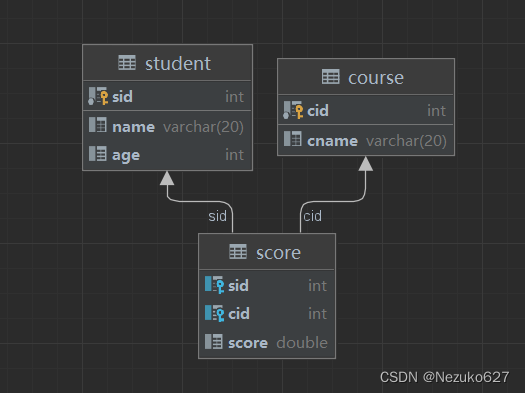Viewport: 525px width, 393px height.
Task: Click foreign key icon of score cid
Action: [x=214, y=313]
